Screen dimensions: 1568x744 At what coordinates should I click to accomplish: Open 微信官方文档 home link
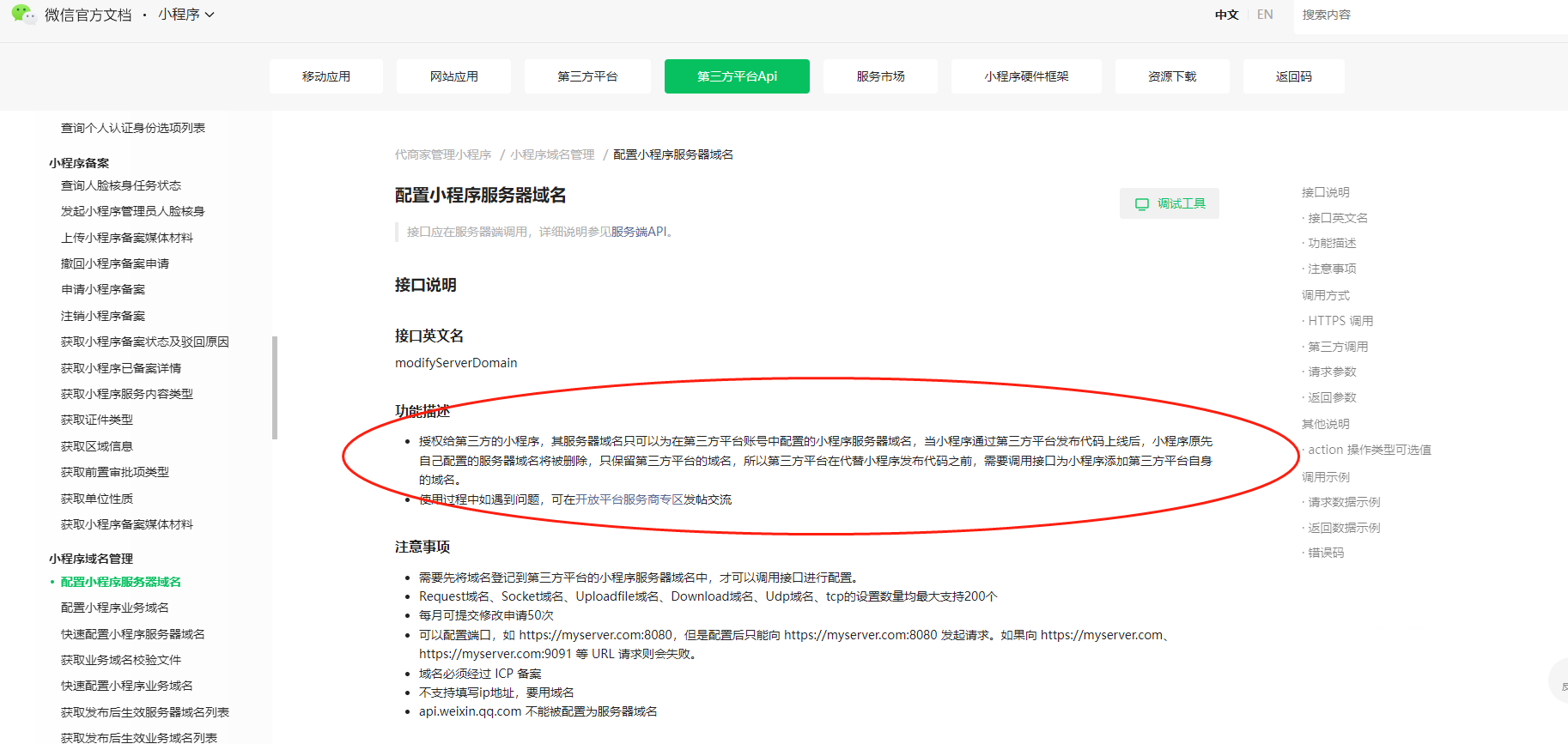click(88, 15)
